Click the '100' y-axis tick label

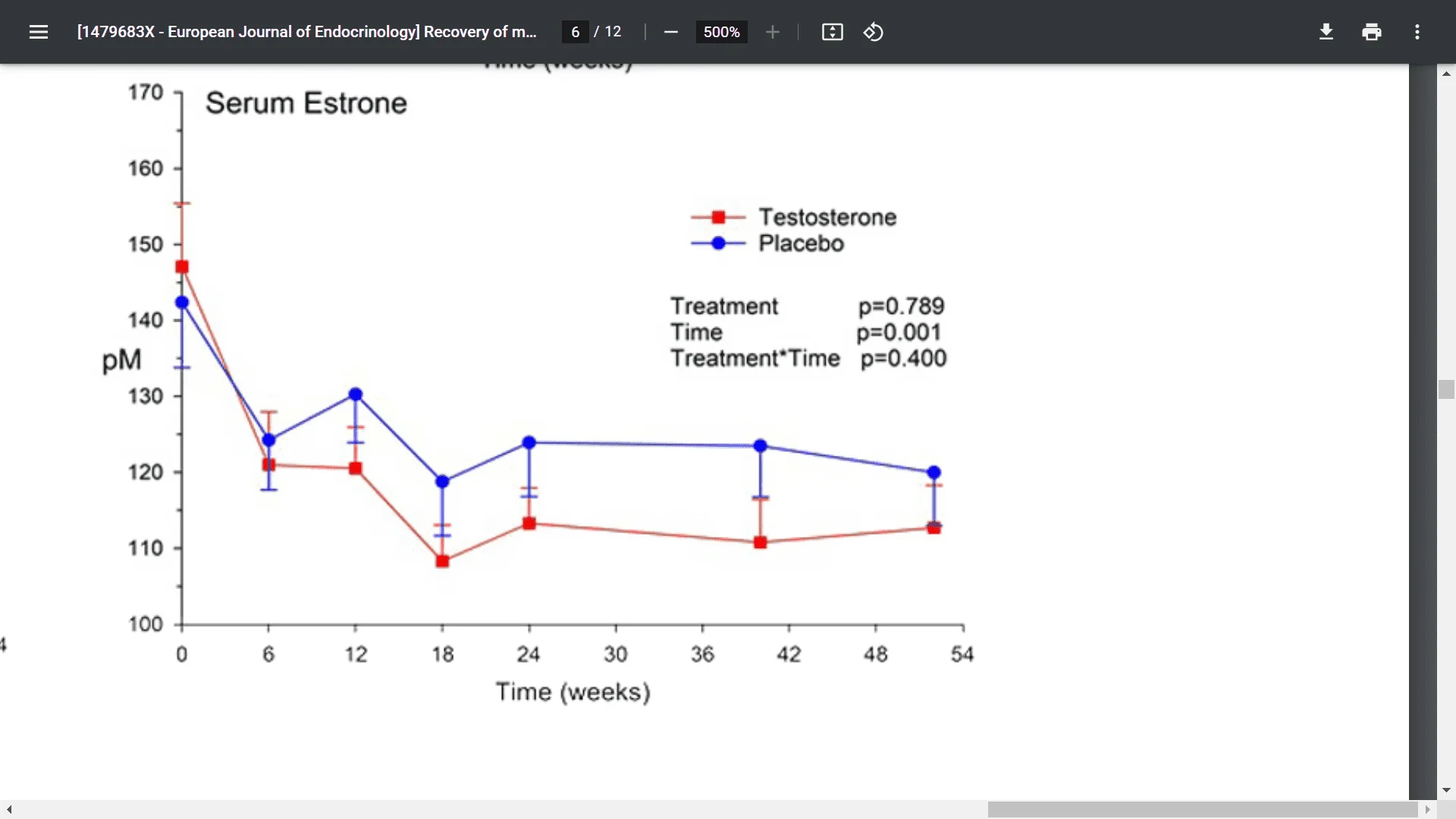coord(145,624)
